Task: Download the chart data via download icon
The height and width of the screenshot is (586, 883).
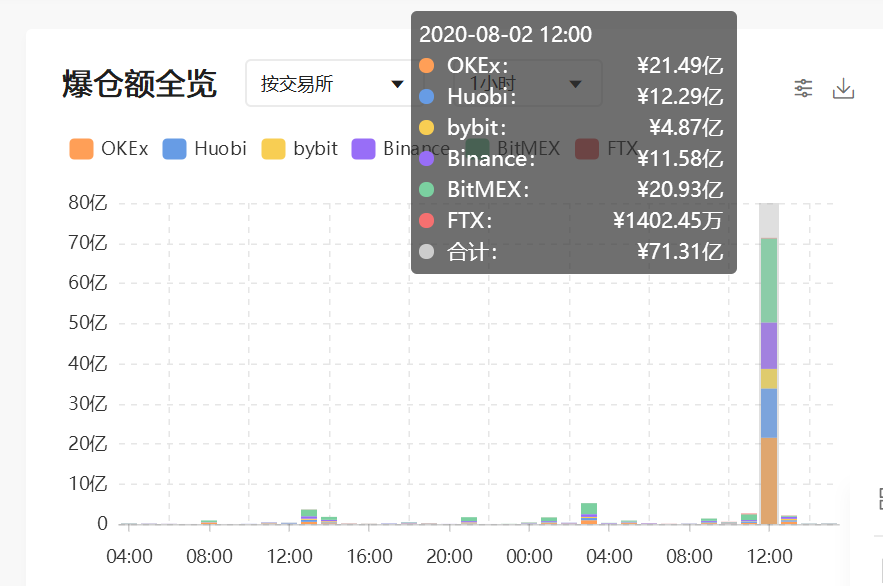Action: click(843, 88)
